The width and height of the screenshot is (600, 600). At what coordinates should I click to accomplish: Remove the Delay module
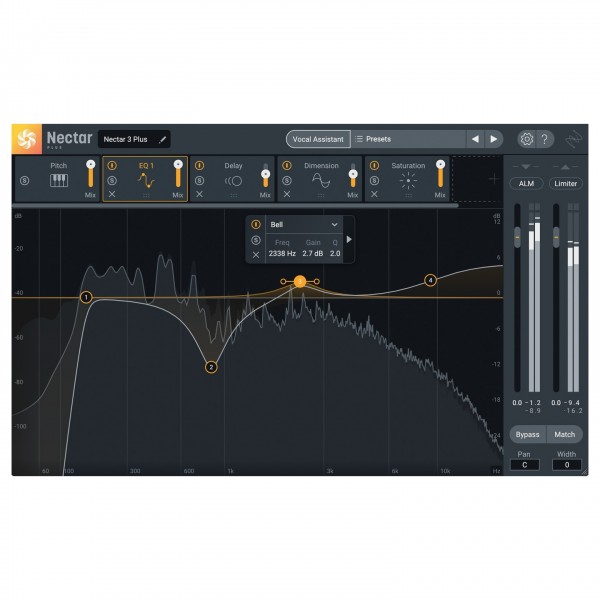coord(199,194)
